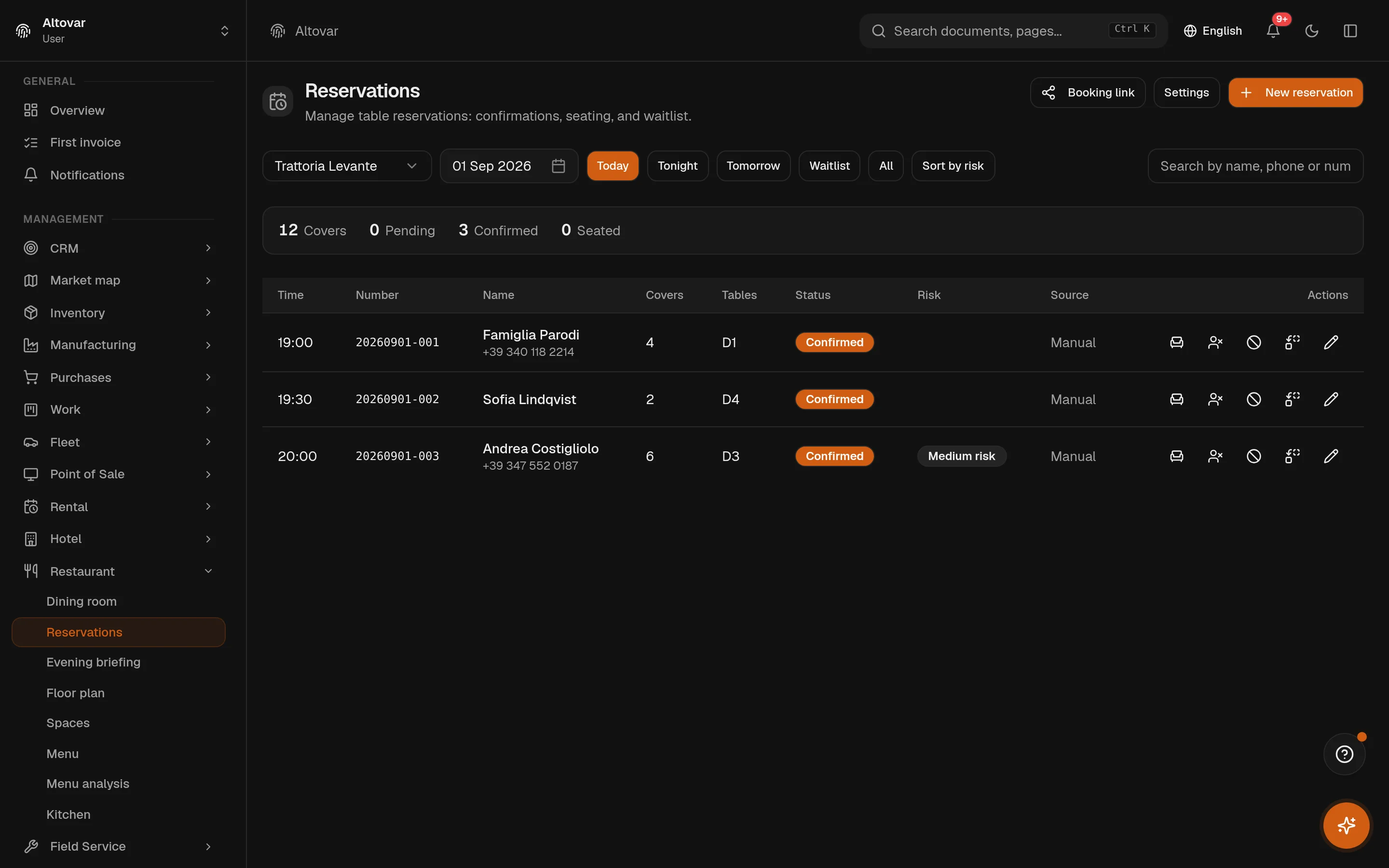Click reservation number 20260901-002
The width and height of the screenshot is (1389, 868).
click(397, 399)
